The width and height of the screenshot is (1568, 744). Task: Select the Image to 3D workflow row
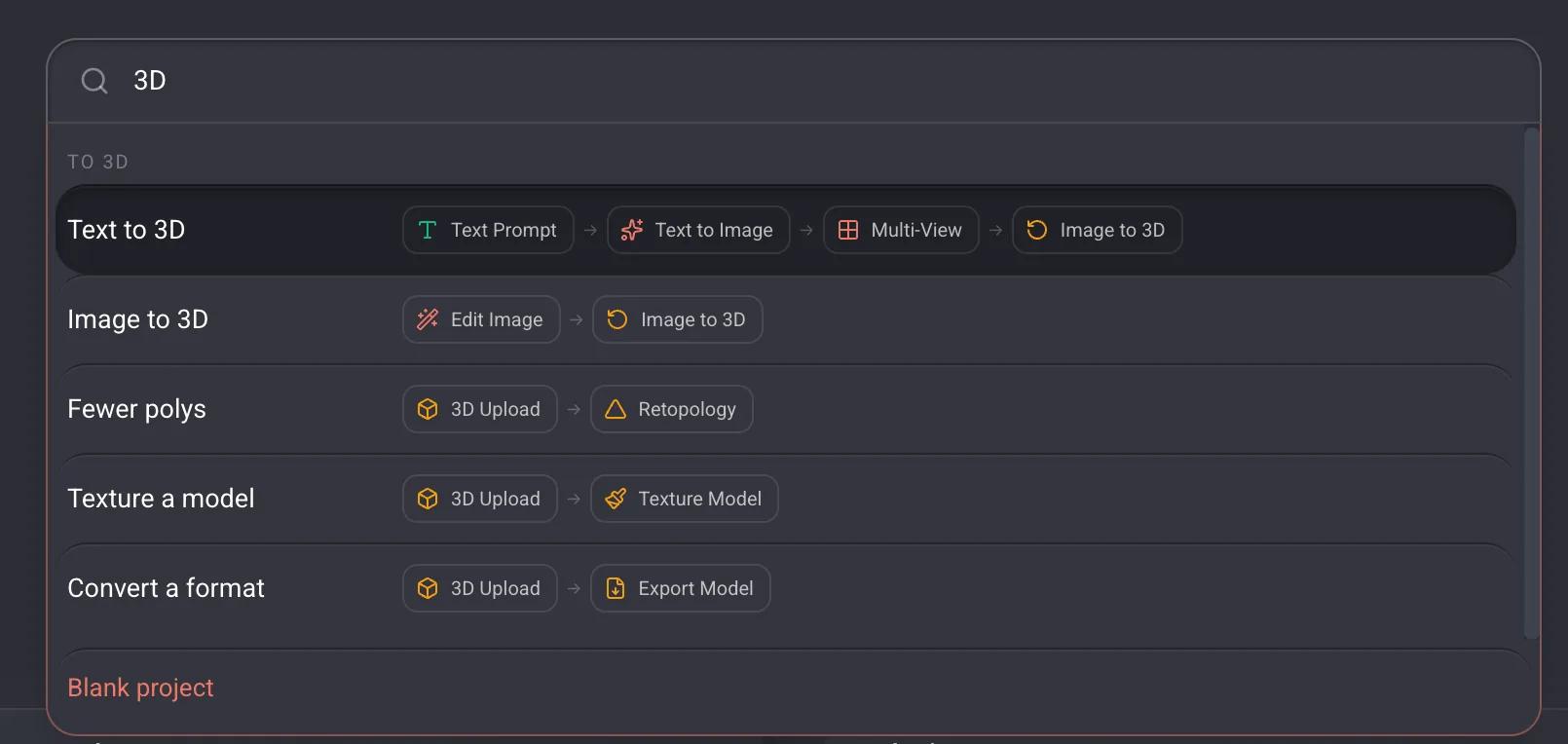786,319
